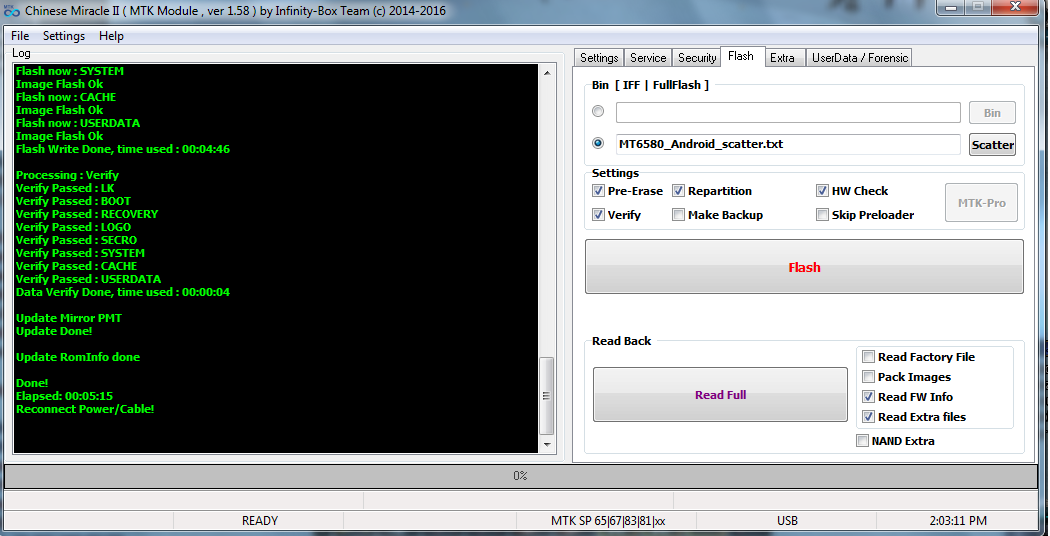Screen dimensions: 1050x536
Task: Click the 'Flash now : SYSTEM' log line
Action: point(70,71)
